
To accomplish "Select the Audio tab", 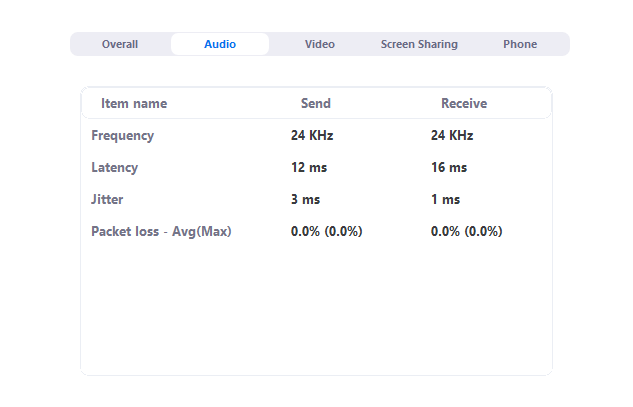I will point(220,44).
